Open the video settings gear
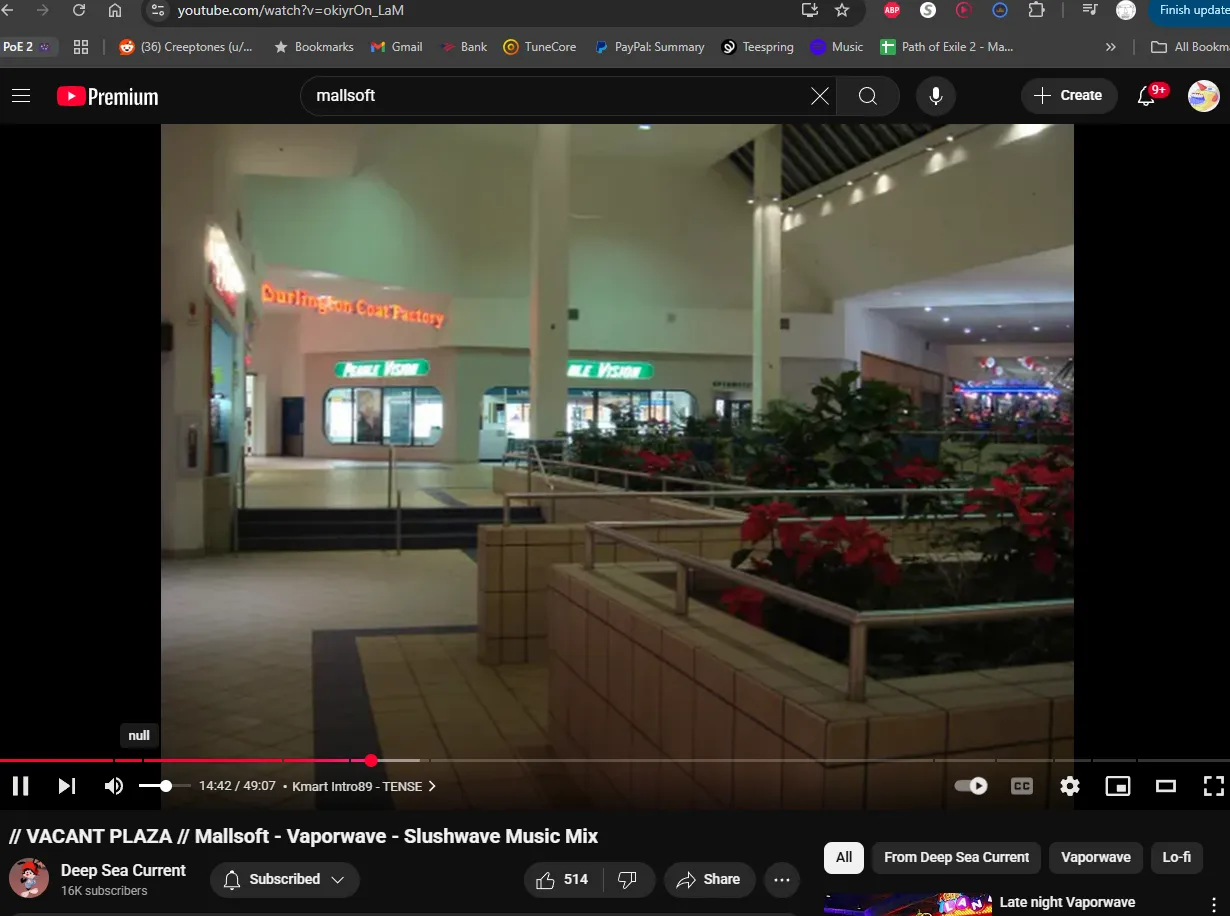The image size is (1230, 916). tap(1070, 786)
